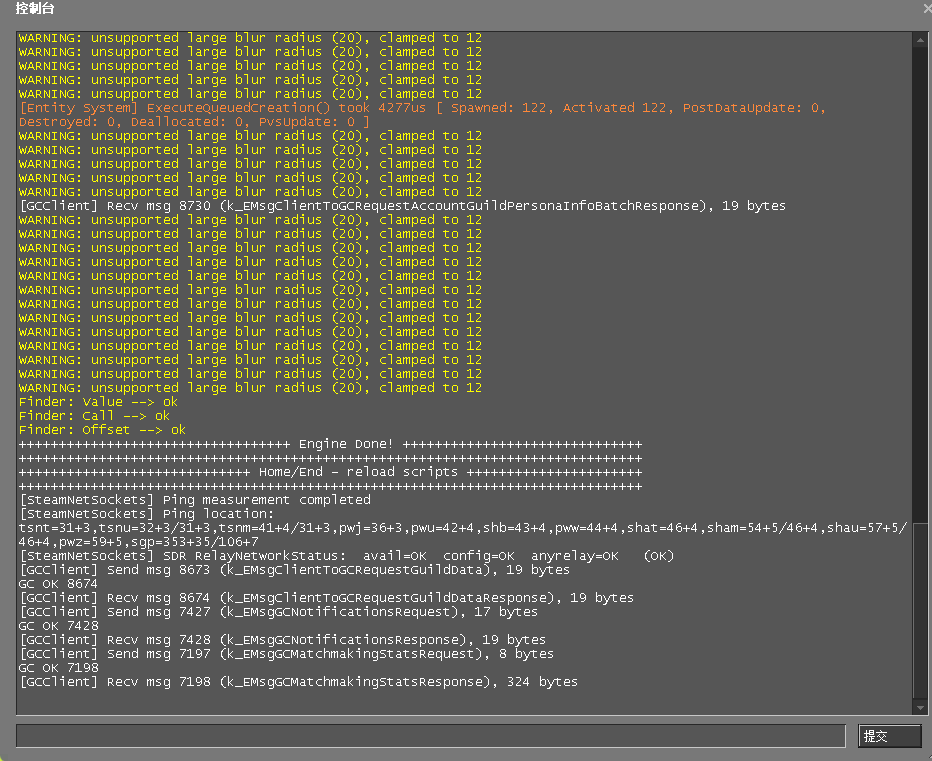Click the 'Finder: Value --> ok' line
This screenshot has height=761, width=932.
(98, 402)
